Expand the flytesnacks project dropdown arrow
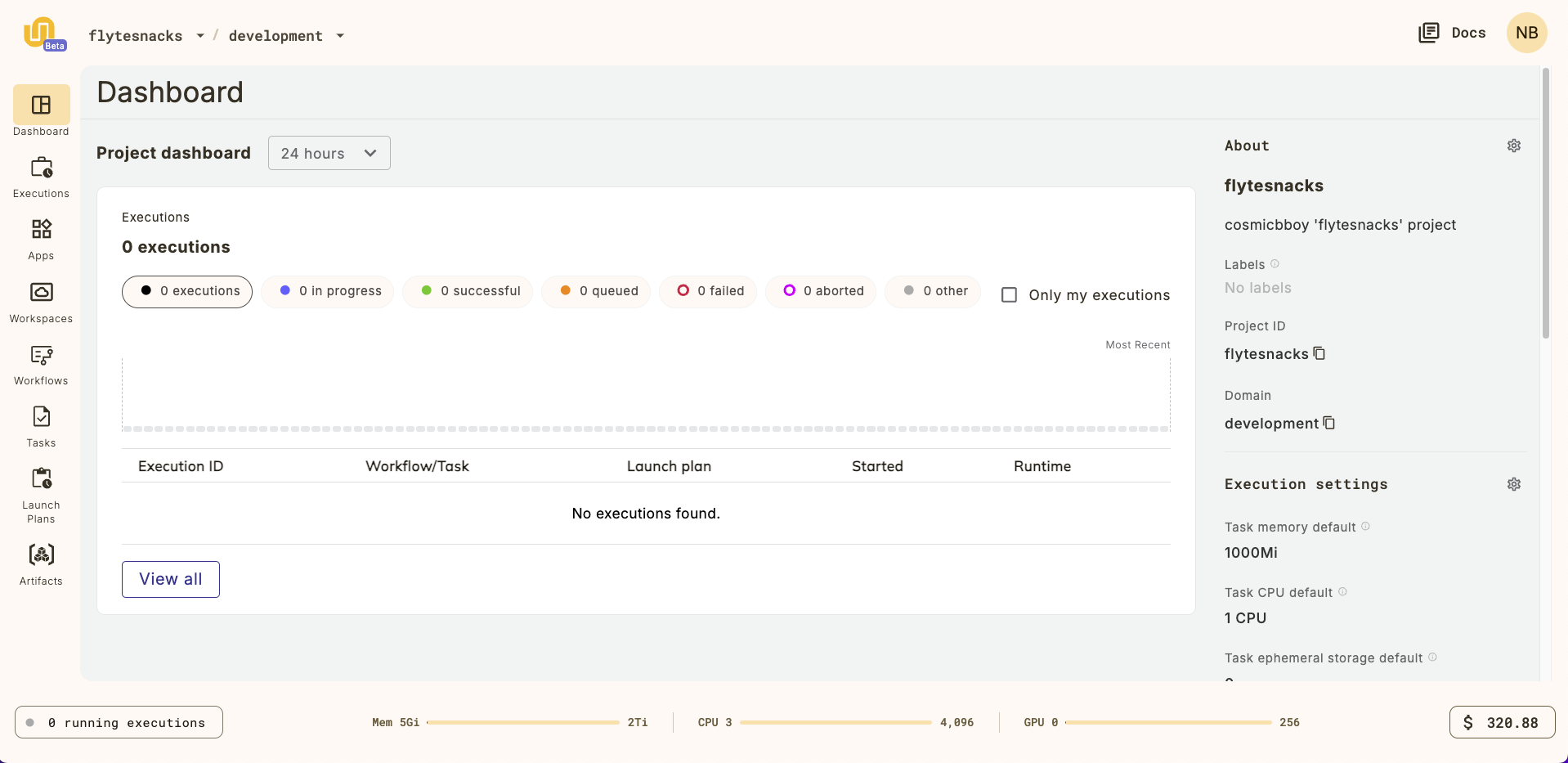The height and width of the screenshot is (763, 1568). tap(200, 36)
